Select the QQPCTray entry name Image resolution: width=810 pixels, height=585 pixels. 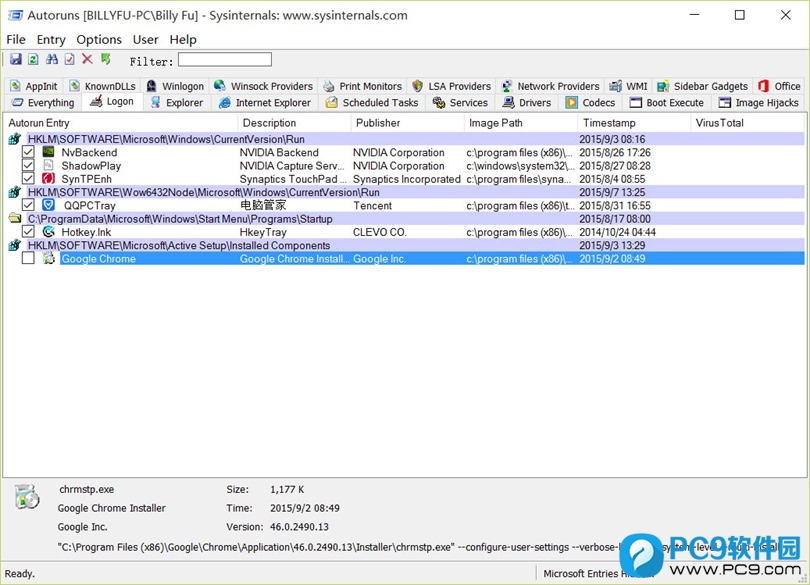89,206
